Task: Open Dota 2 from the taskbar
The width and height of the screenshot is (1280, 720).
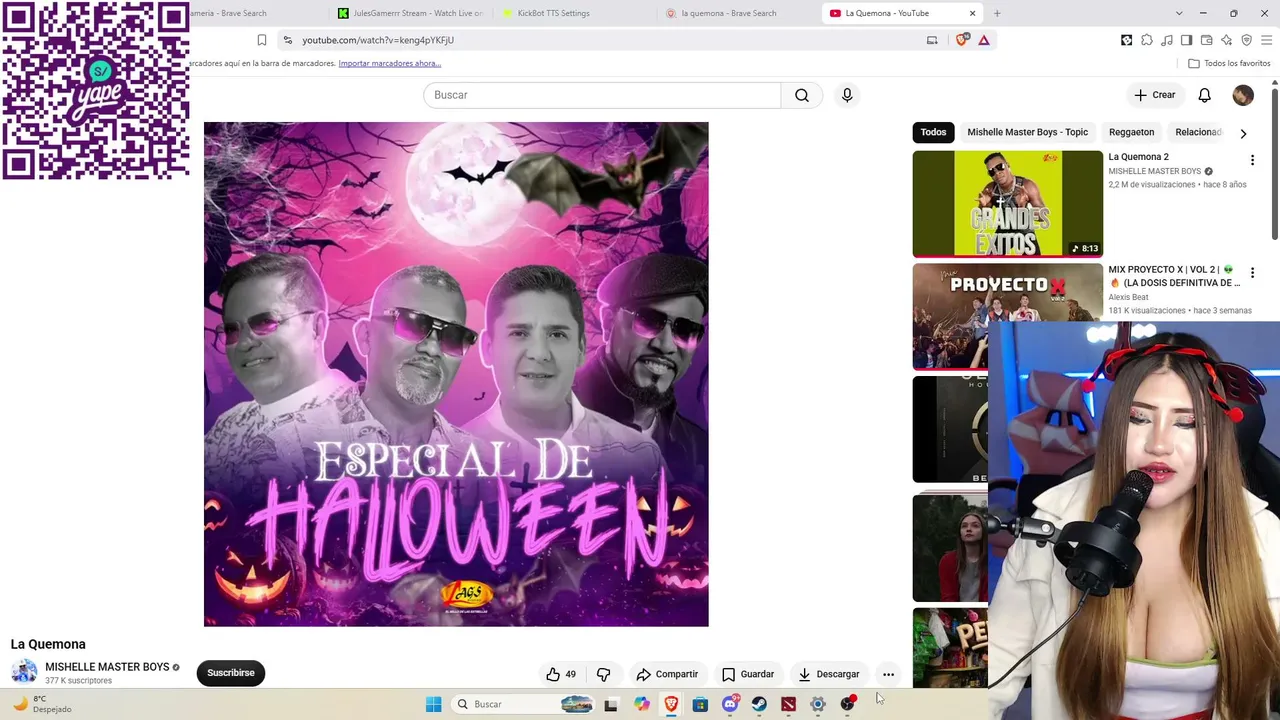Action: [x=788, y=704]
